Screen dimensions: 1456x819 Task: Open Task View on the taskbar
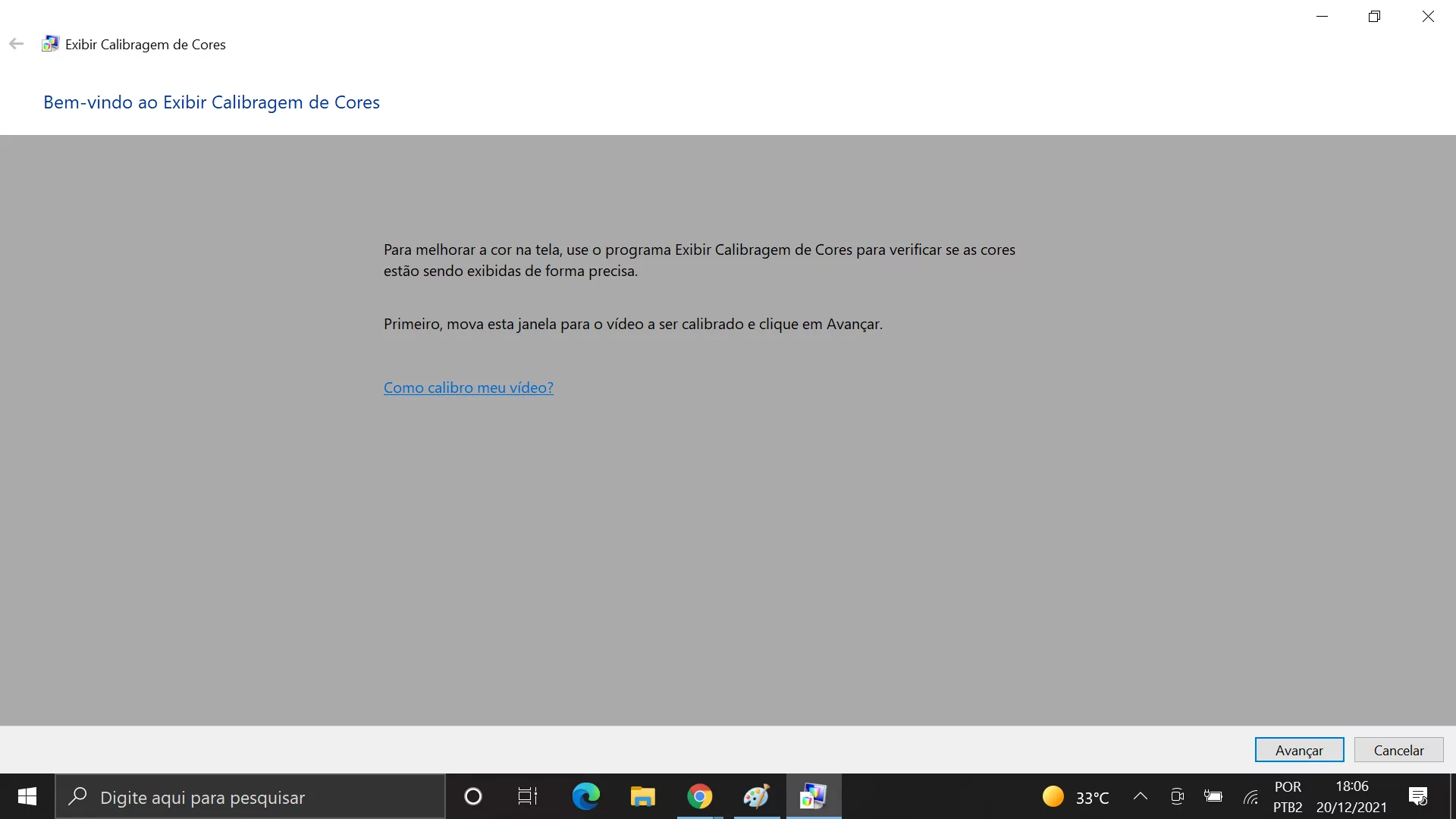click(x=528, y=796)
